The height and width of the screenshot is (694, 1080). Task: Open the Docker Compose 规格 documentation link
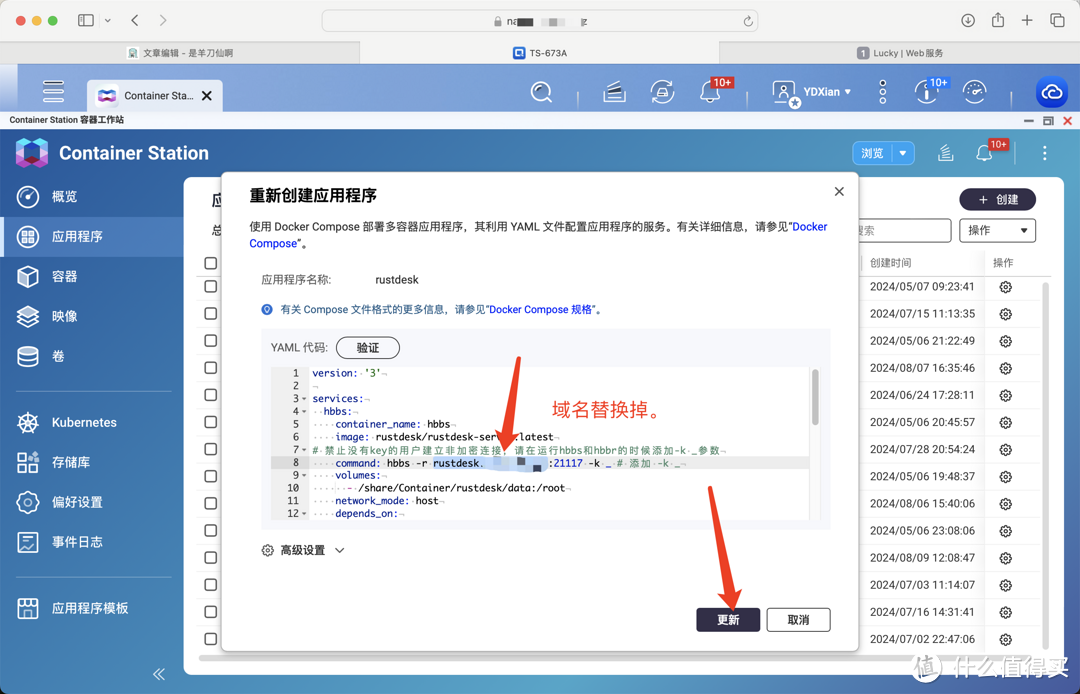(x=543, y=309)
